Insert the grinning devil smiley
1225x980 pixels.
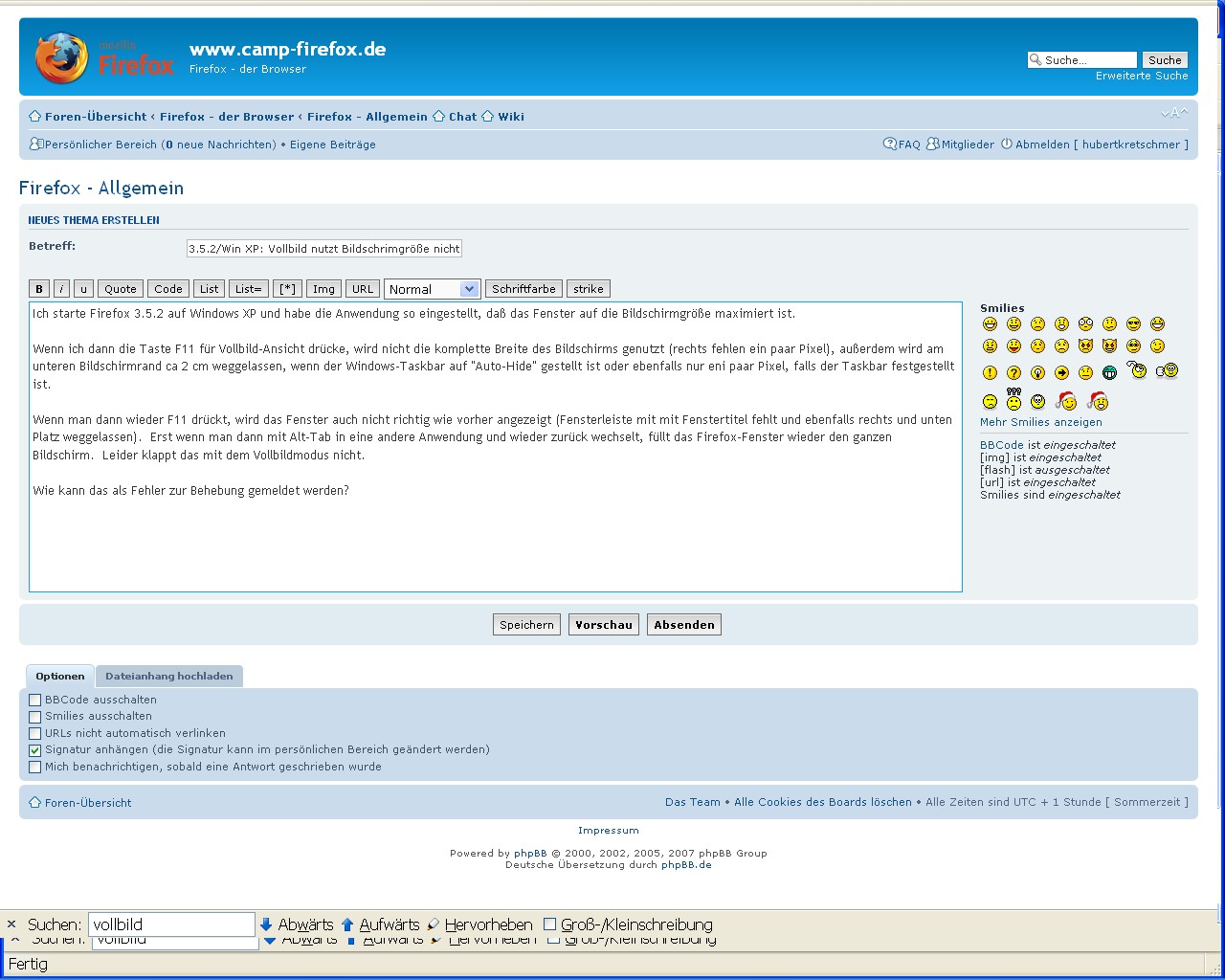pyautogui.click(x=1109, y=346)
